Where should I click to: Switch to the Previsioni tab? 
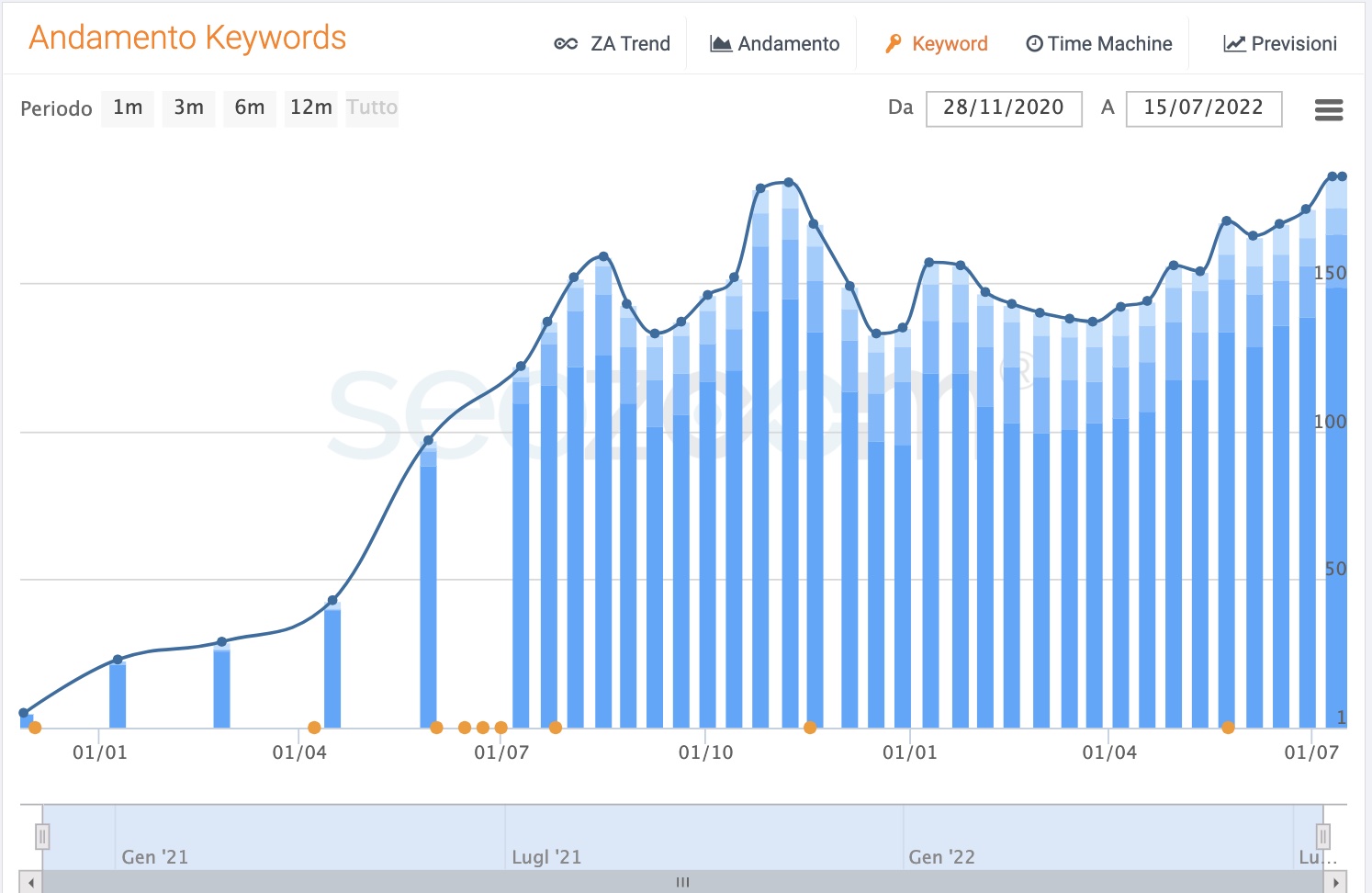[1280, 44]
